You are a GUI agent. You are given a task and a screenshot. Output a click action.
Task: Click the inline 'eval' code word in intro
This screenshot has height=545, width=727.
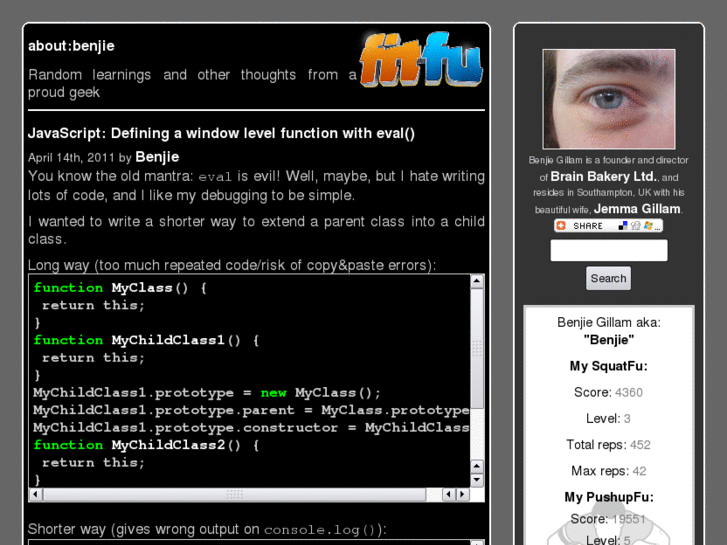click(x=215, y=177)
